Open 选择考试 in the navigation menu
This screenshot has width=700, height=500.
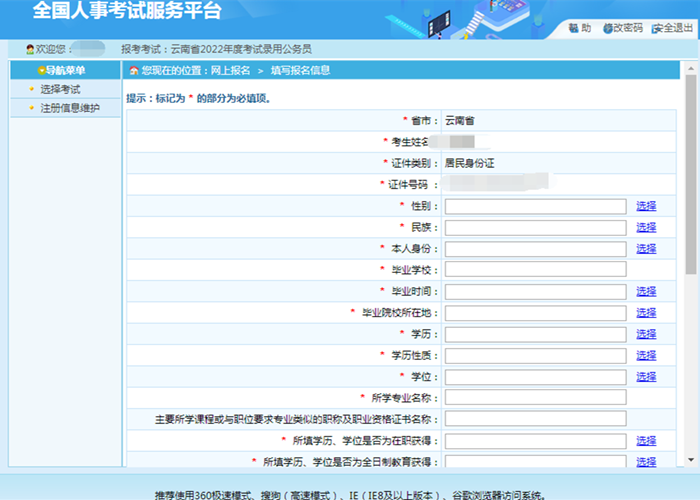[60, 90]
